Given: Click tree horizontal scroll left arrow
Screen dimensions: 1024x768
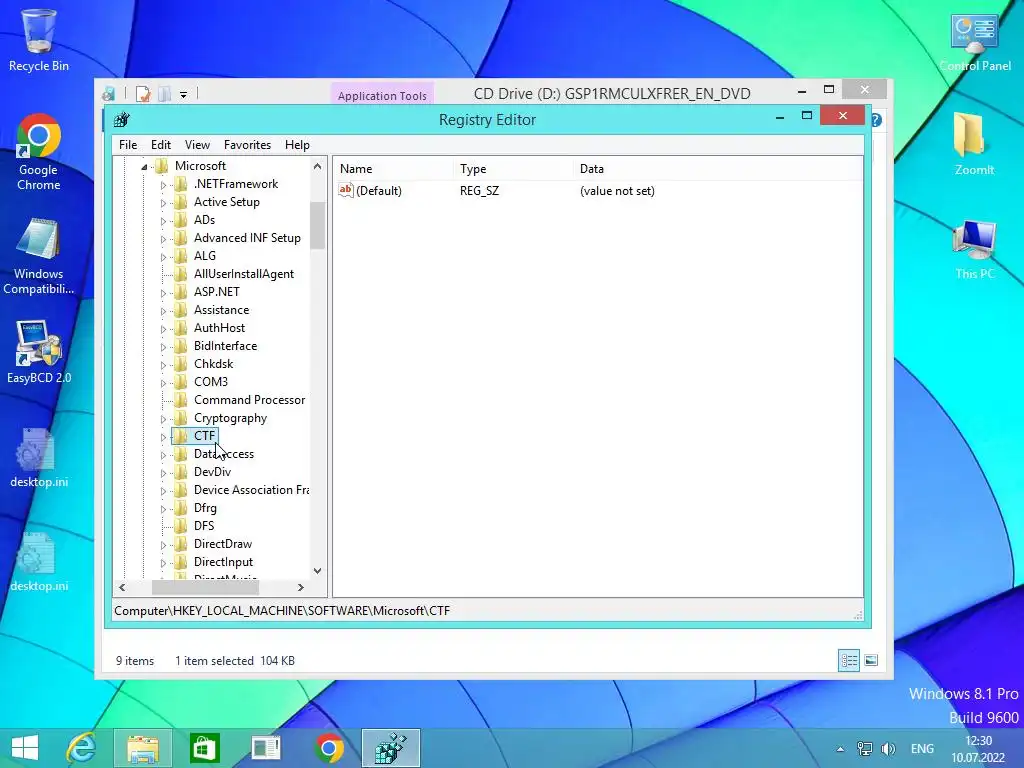Looking at the screenshot, I should tap(122, 588).
